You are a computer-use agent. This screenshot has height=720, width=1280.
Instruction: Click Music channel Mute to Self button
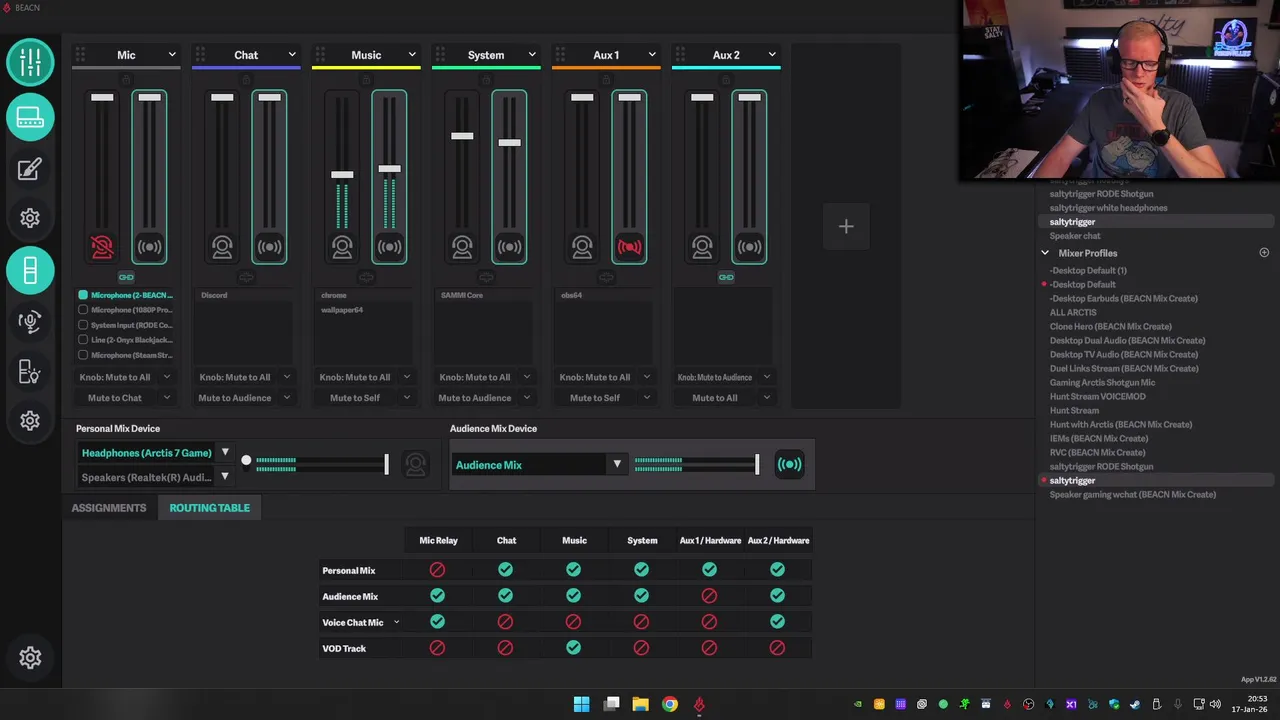coord(355,398)
